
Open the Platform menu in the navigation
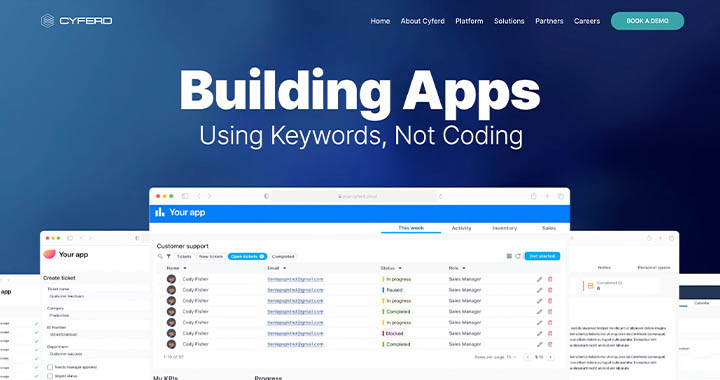(x=469, y=21)
